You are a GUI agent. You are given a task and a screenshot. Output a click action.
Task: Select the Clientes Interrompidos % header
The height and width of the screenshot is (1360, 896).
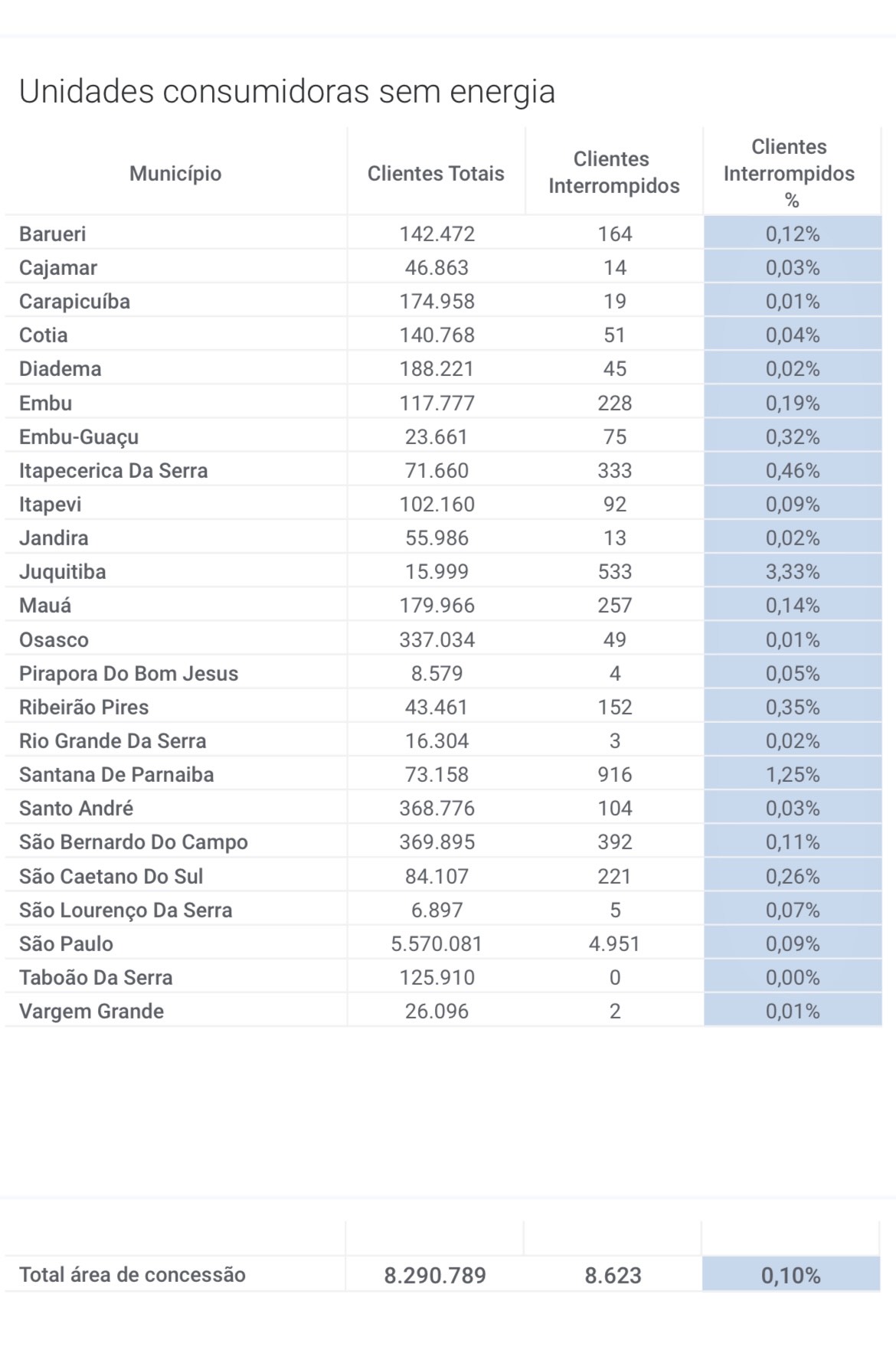(790, 173)
